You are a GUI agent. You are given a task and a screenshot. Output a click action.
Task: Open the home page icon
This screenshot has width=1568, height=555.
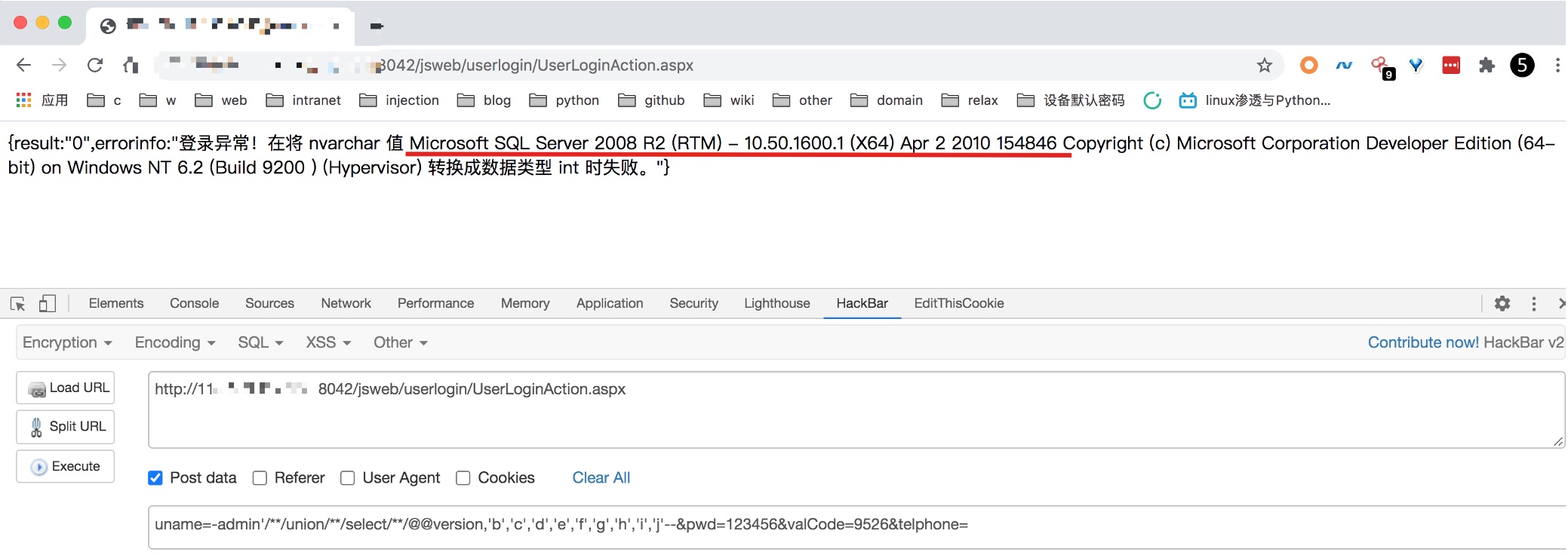131,66
